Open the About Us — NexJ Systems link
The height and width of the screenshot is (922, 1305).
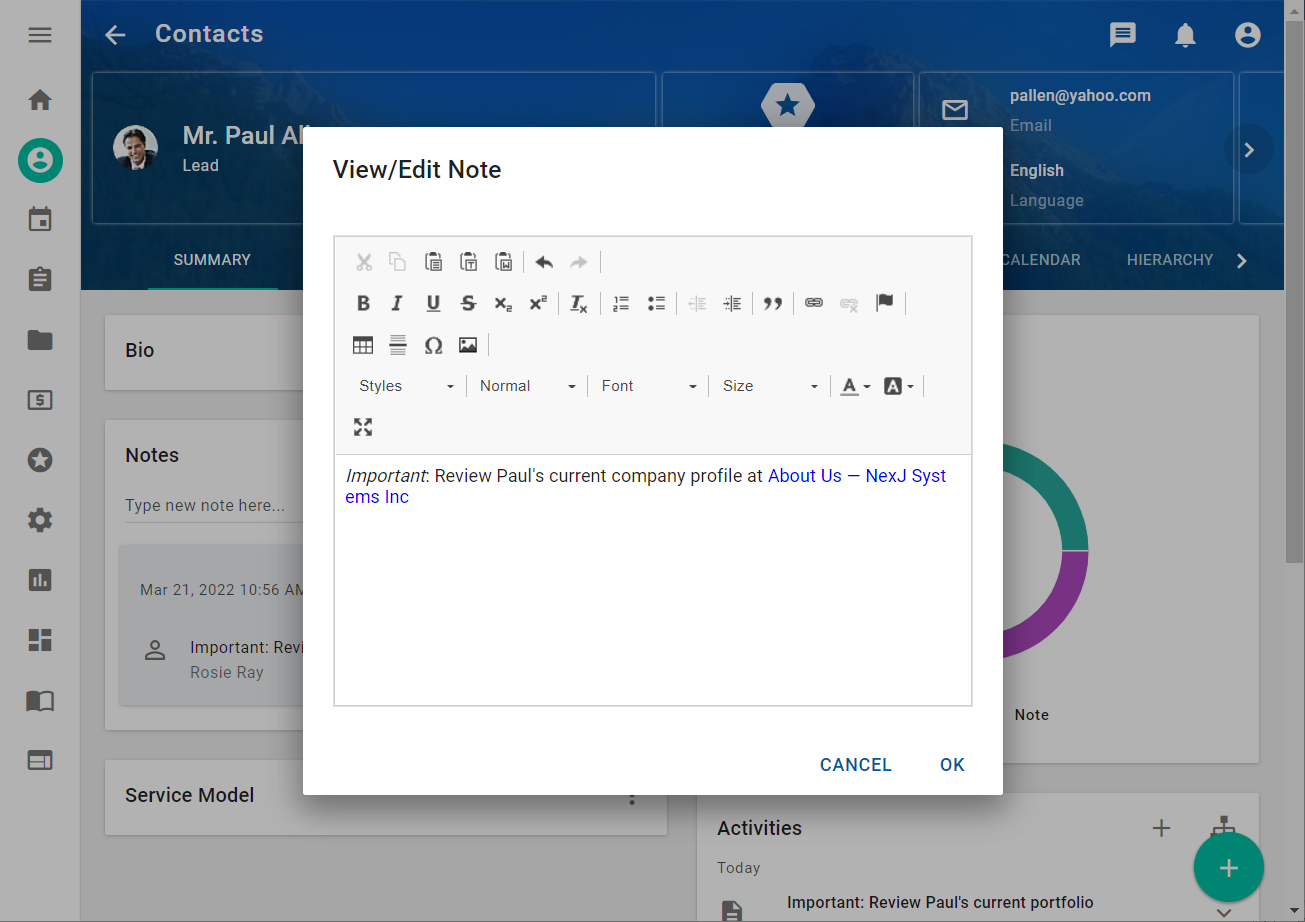click(x=804, y=476)
